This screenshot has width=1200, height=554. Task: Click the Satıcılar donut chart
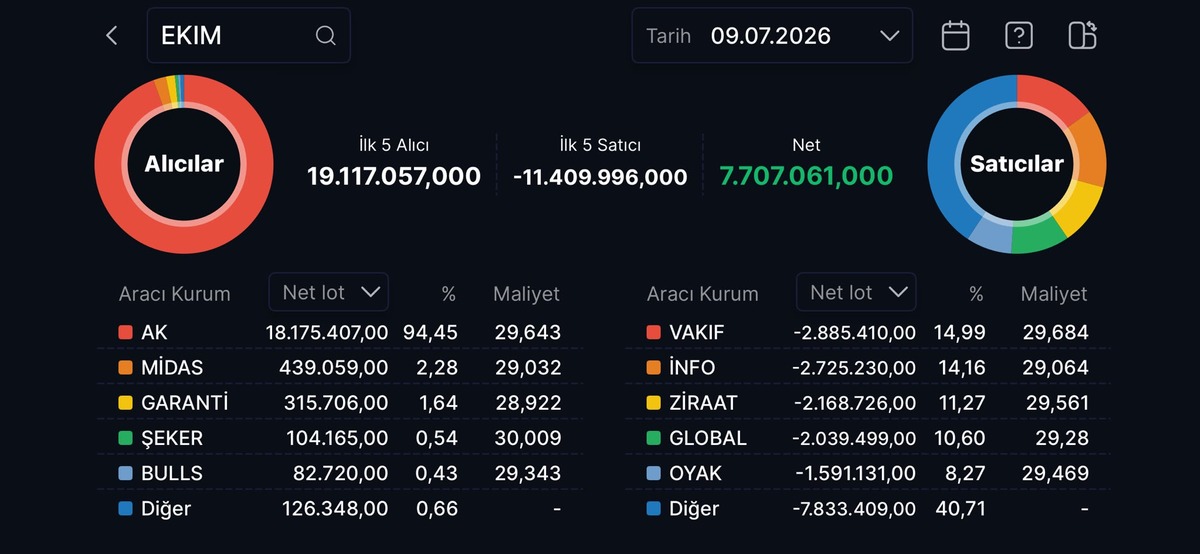click(1017, 164)
